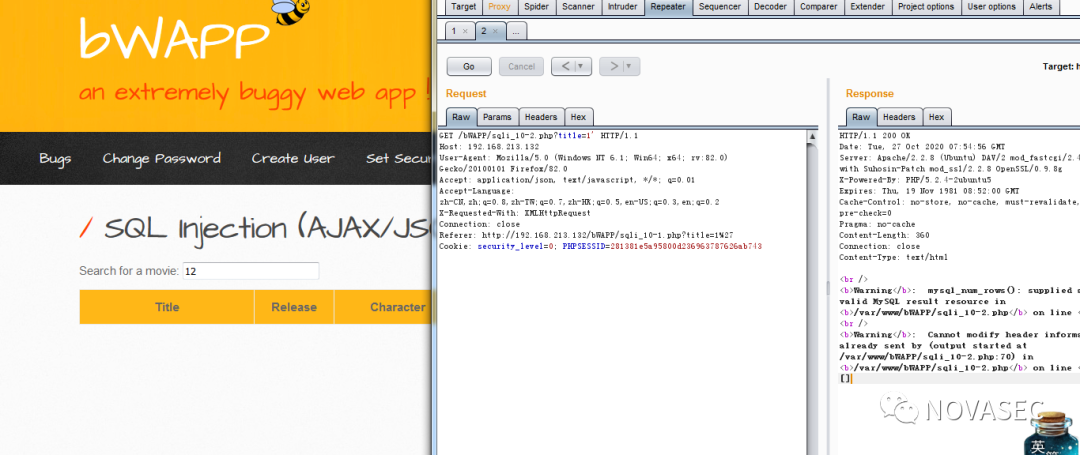Select the Request Params tab
1080x455 pixels.
[497, 117]
